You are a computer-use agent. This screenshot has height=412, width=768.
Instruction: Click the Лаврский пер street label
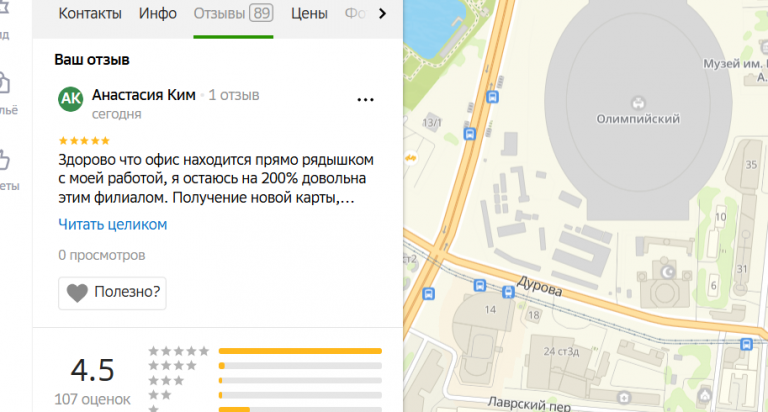coord(529,404)
